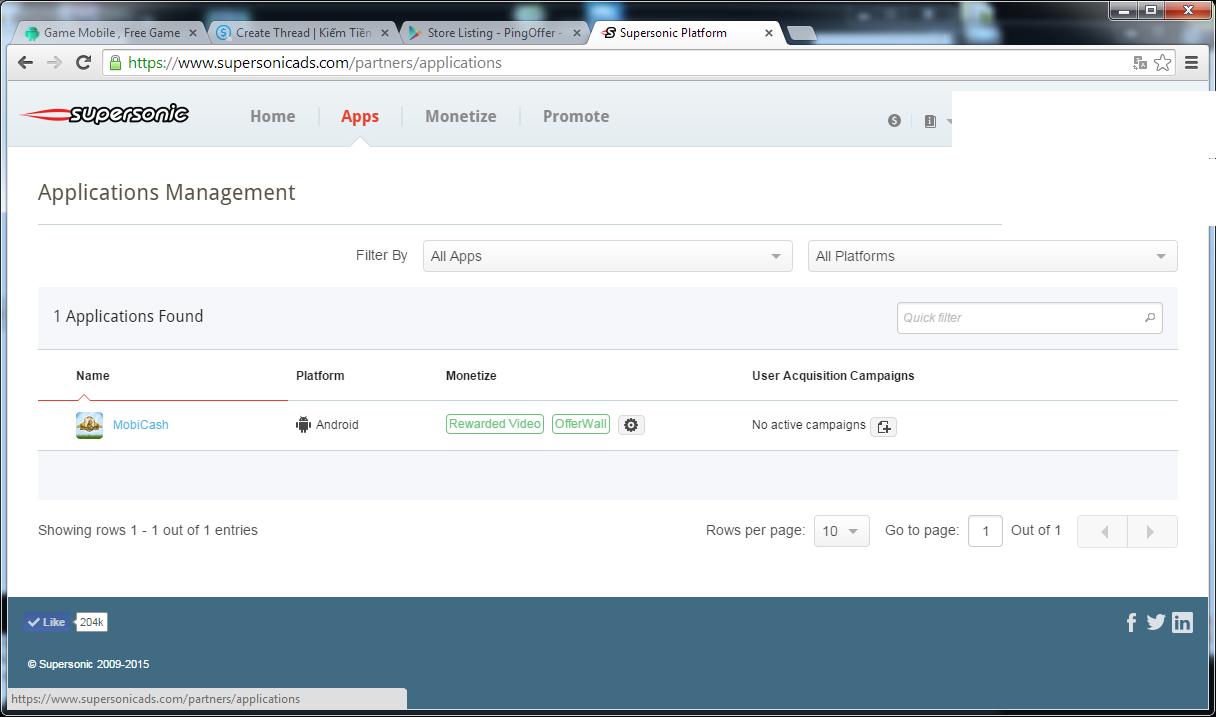The height and width of the screenshot is (717, 1216).
Task: Click the Facebook Like button
Action: [47, 622]
